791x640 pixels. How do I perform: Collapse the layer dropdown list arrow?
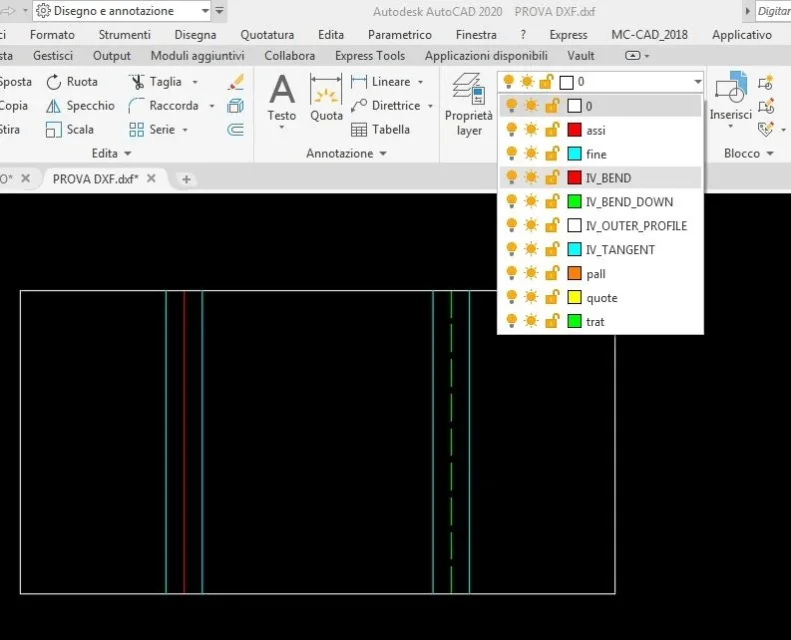point(698,81)
